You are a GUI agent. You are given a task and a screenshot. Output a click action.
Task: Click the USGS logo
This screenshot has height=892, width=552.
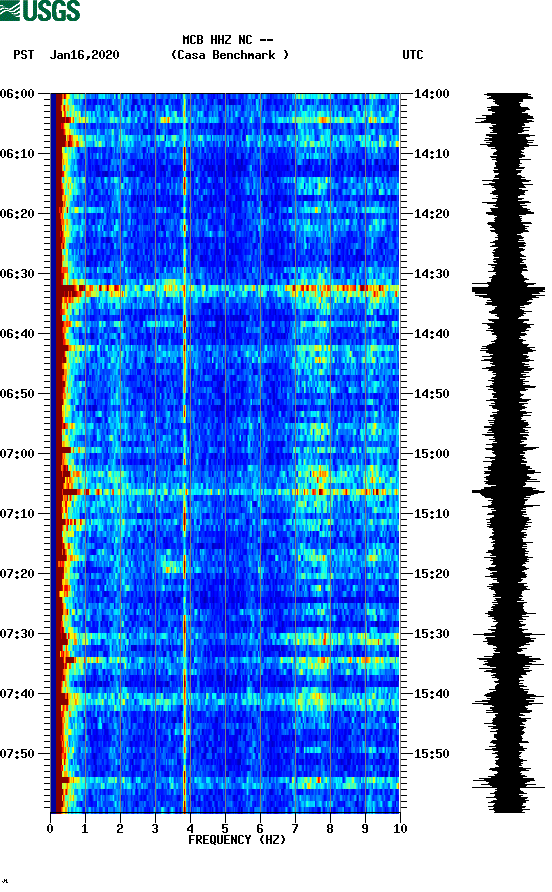pos(40,10)
